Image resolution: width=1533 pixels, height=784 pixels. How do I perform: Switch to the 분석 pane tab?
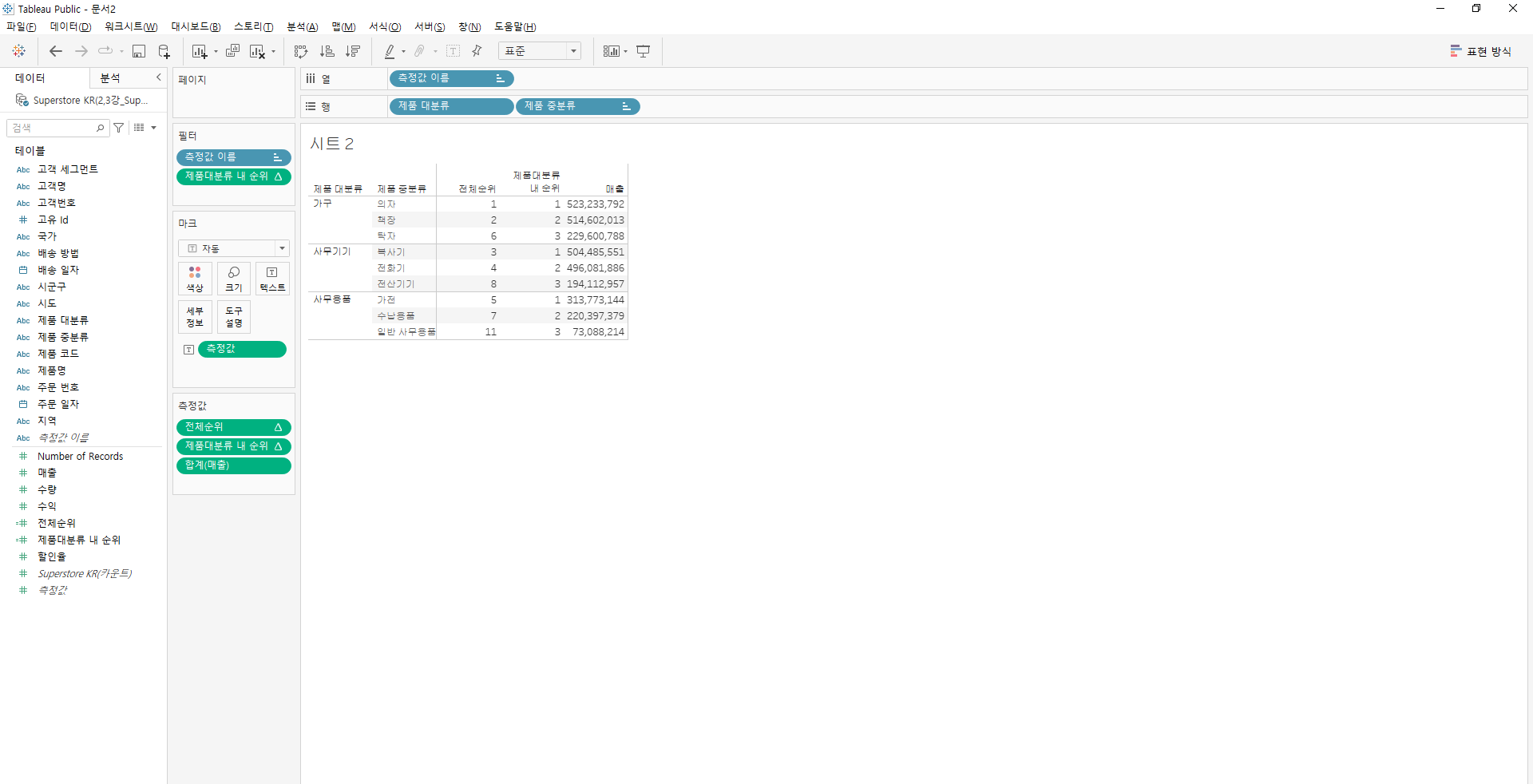(x=110, y=77)
